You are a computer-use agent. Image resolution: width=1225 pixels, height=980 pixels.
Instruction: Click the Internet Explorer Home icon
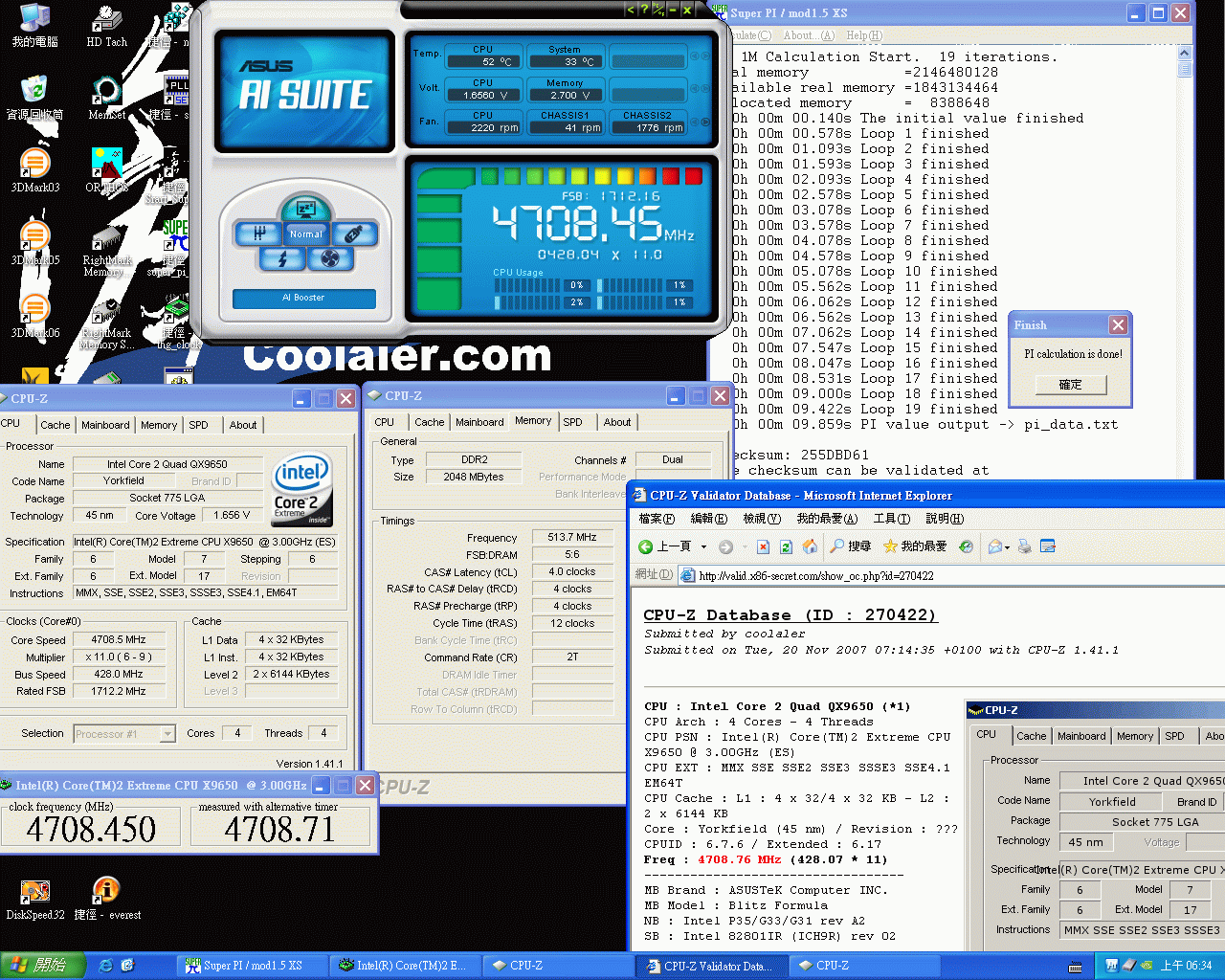pyautogui.click(x=810, y=546)
